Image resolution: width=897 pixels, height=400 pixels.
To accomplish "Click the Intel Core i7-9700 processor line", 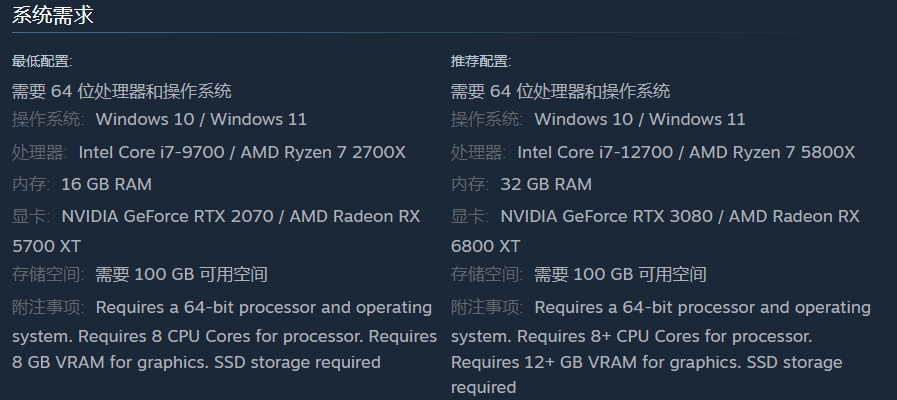I will [x=242, y=152].
